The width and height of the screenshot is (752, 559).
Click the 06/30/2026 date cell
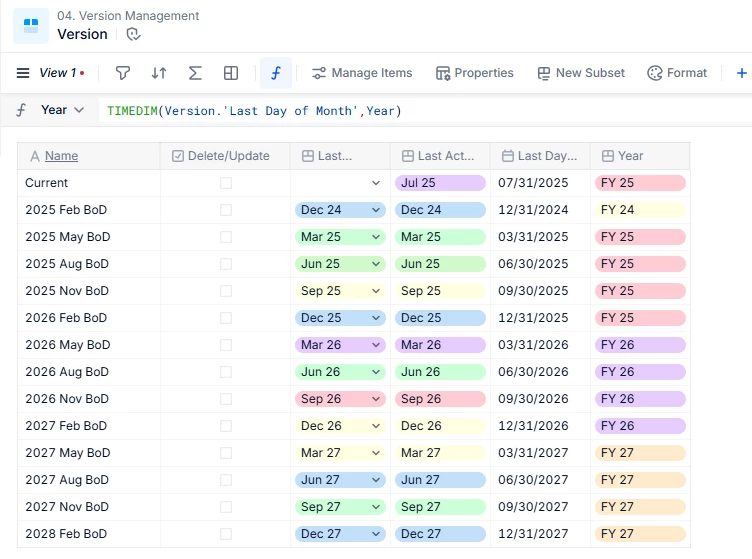click(x=540, y=372)
